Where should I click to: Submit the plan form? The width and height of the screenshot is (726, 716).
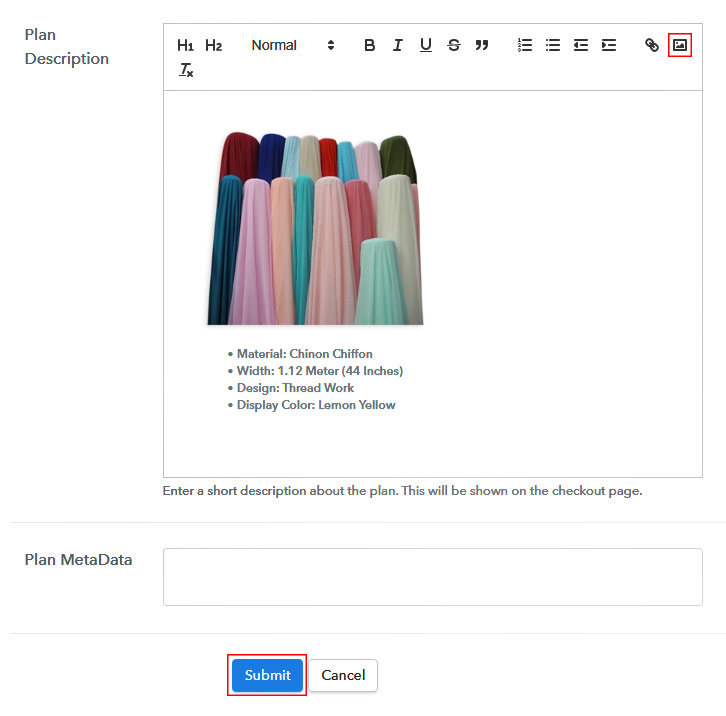tap(267, 675)
